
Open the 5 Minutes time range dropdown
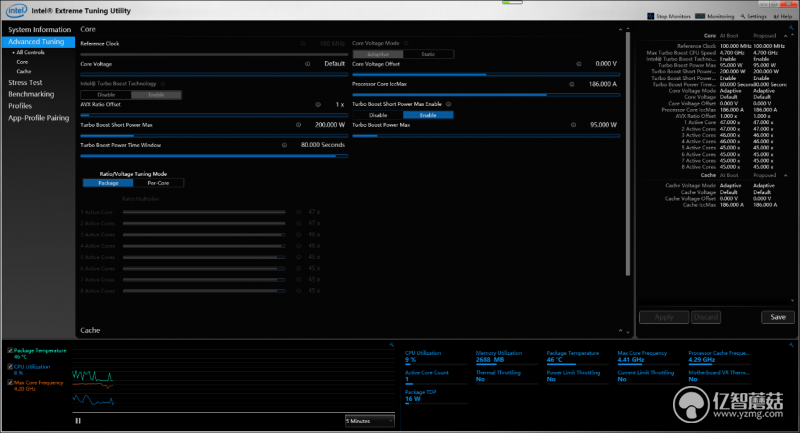click(x=369, y=421)
